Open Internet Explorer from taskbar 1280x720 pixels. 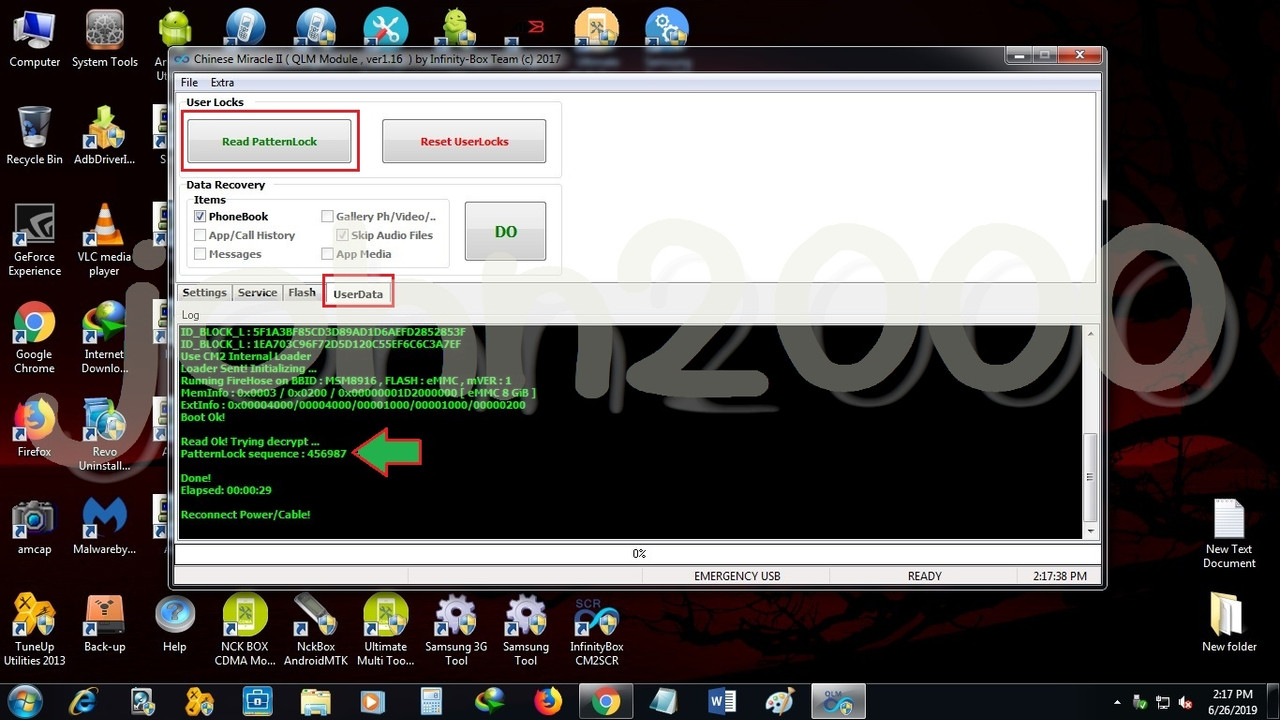[x=85, y=702]
